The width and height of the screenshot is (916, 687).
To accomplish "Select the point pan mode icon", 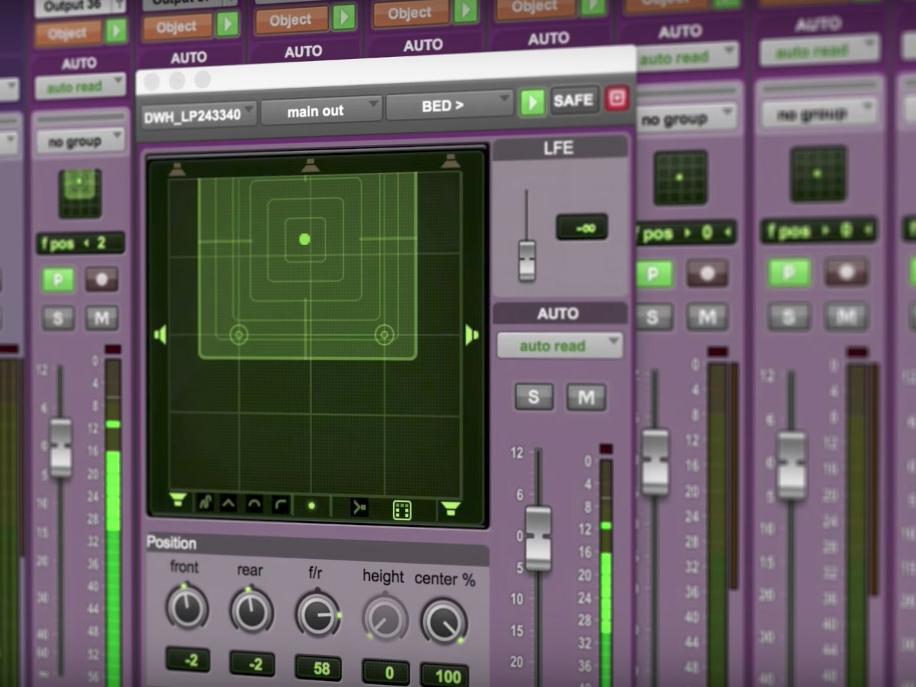I will pos(312,505).
